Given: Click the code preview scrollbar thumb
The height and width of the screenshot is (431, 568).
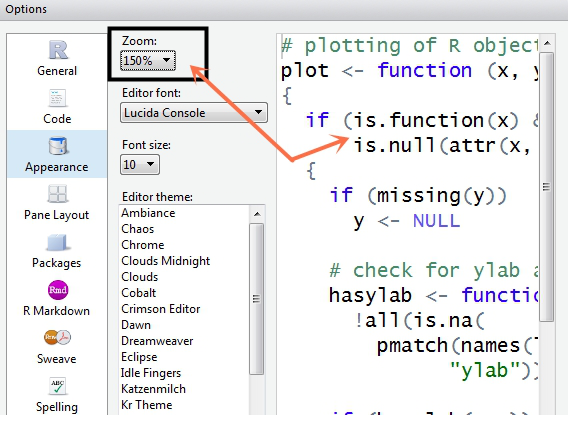Looking at the screenshot, I should pyautogui.click(x=547, y=187).
